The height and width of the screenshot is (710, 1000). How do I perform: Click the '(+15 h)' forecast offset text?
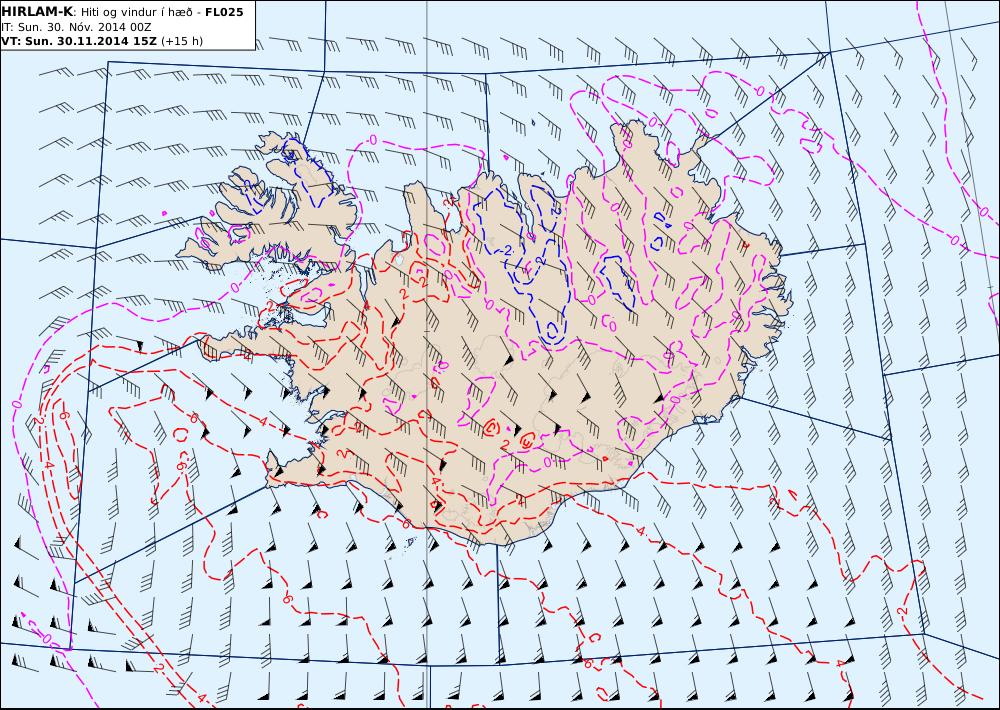182,41
